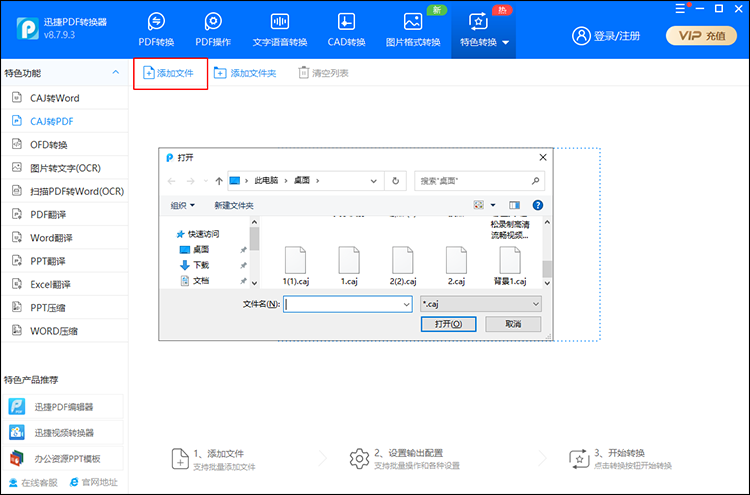Click 此电脑 in address path
Screen dimensions: 750x495
(x=266, y=180)
